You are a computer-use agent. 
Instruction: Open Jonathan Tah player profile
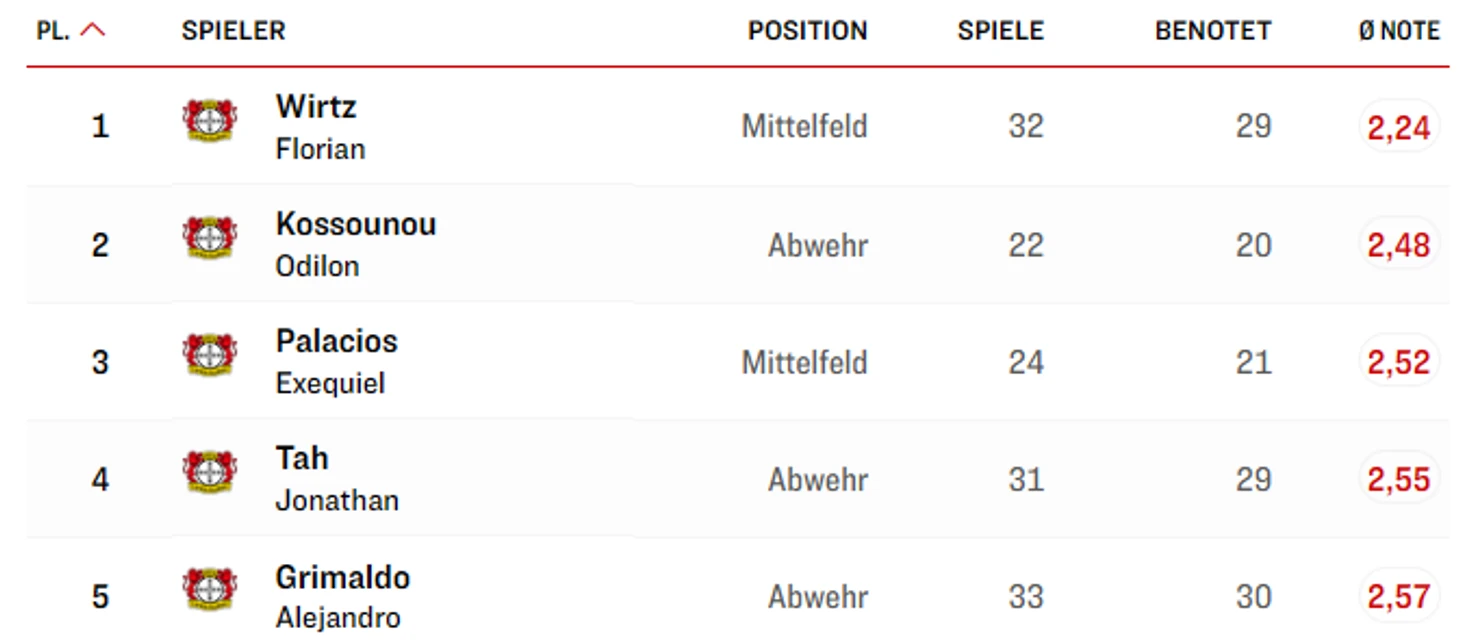click(337, 479)
